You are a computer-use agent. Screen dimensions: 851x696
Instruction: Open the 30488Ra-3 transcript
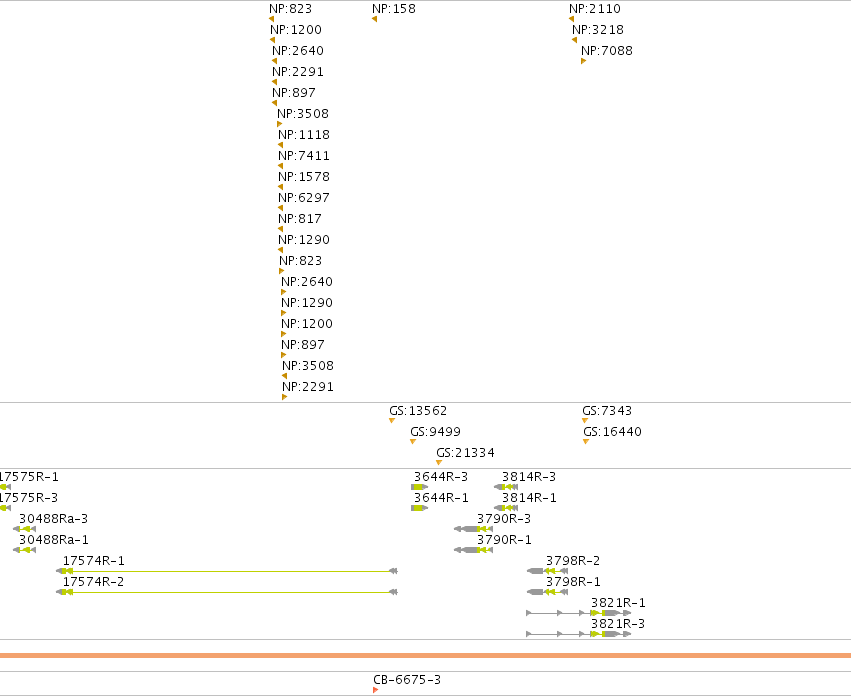click(53, 519)
